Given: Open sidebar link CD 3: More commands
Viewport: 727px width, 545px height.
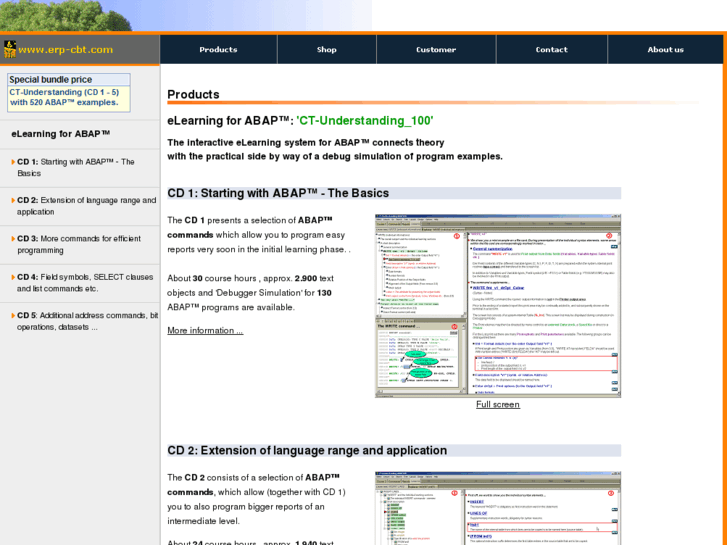Looking at the screenshot, I should 79,244.
